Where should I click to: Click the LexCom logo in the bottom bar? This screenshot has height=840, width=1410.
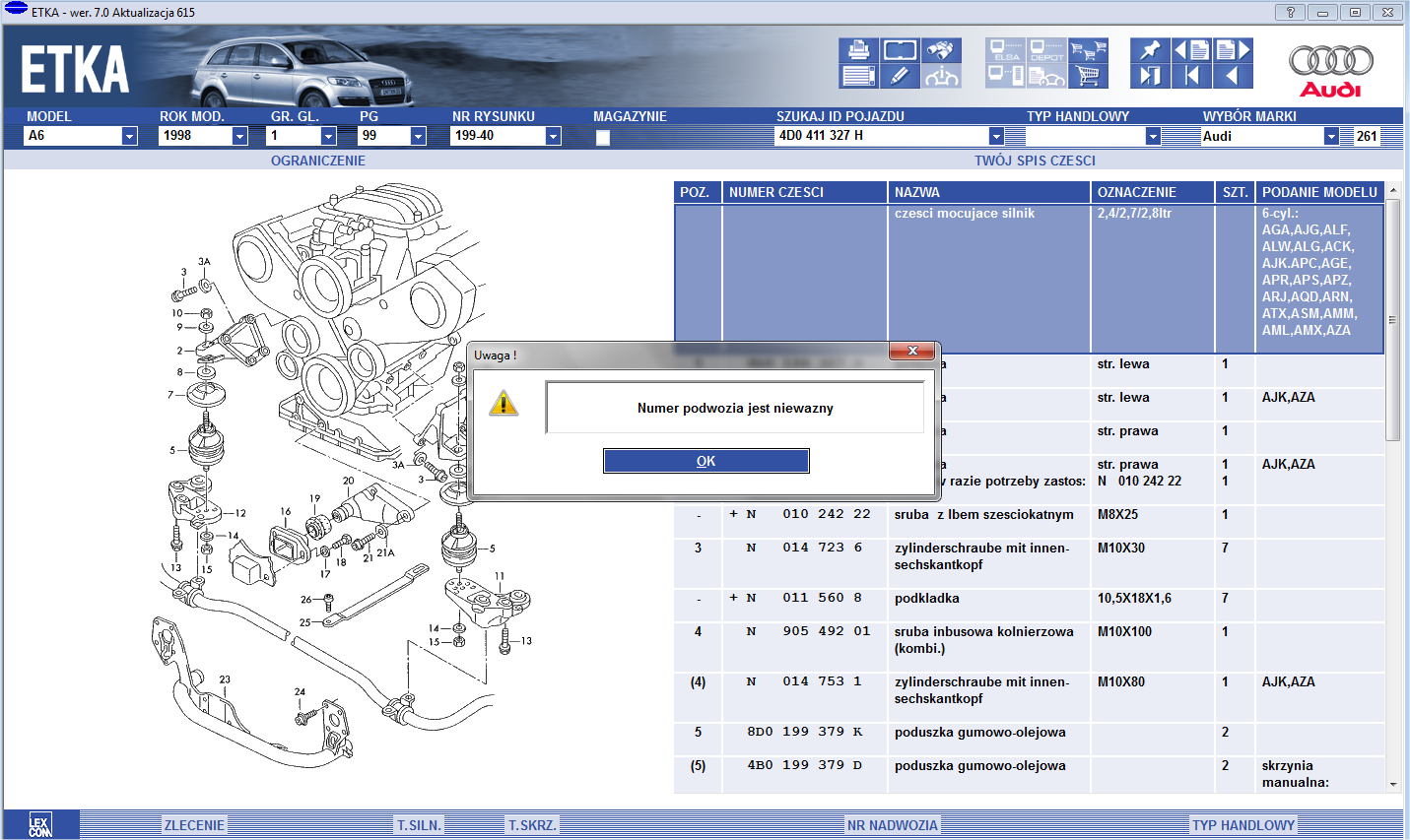[39, 825]
